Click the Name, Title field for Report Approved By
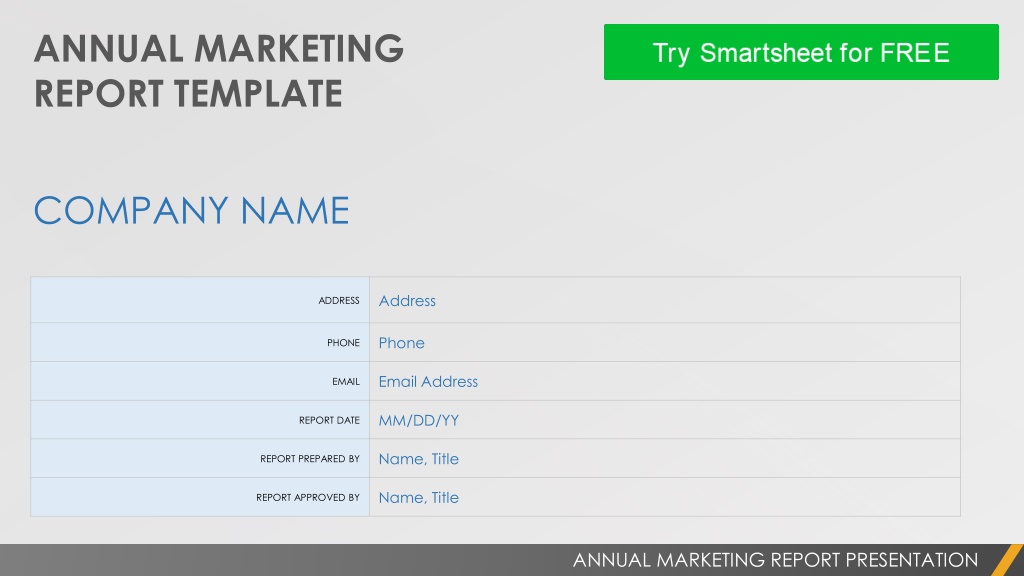 (x=664, y=497)
